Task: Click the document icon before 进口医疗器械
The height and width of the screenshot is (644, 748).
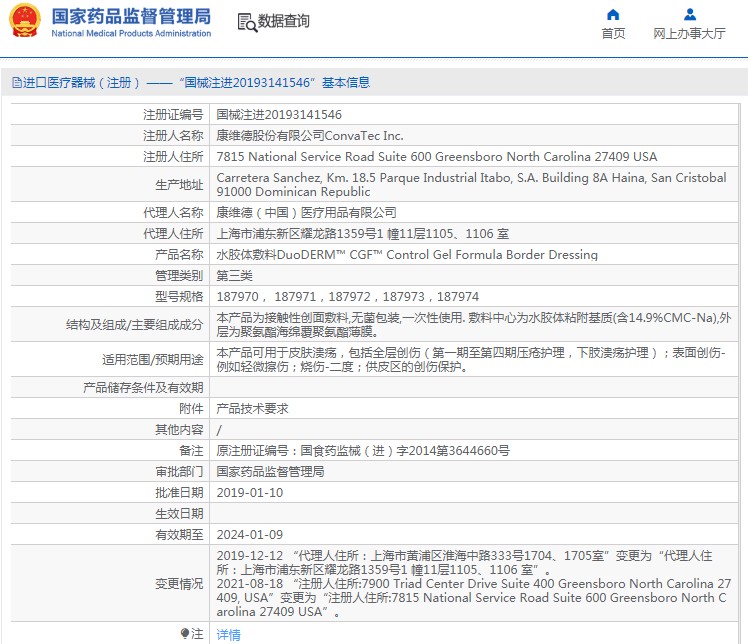Action: [x=17, y=83]
